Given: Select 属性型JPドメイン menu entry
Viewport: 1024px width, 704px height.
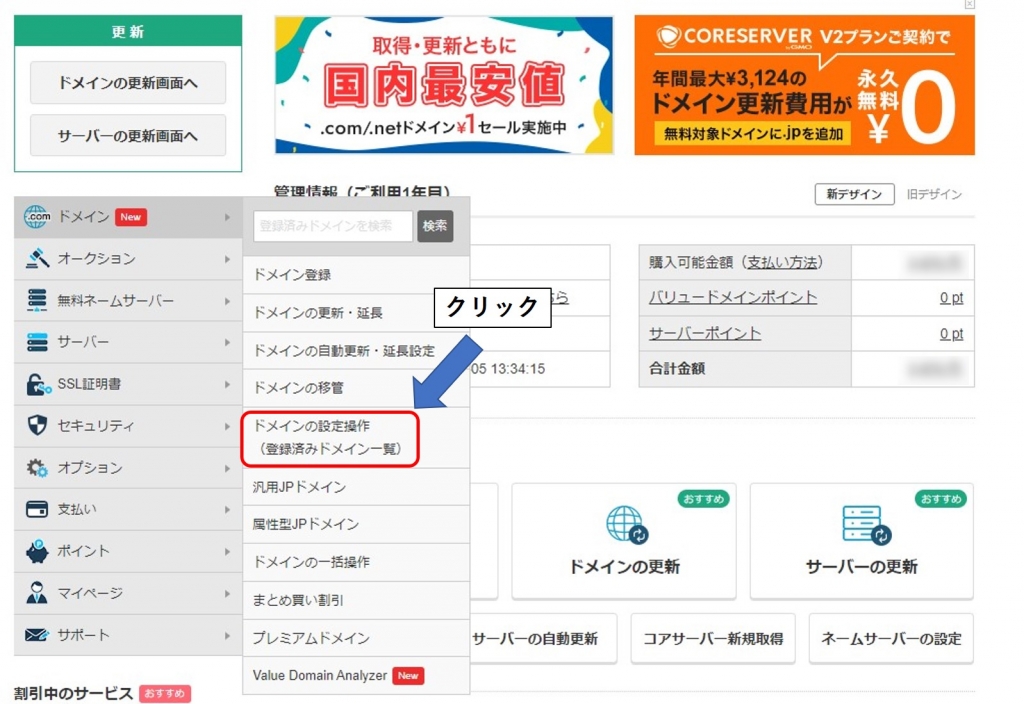Looking at the screenshot, I should (x=356, y=524).
